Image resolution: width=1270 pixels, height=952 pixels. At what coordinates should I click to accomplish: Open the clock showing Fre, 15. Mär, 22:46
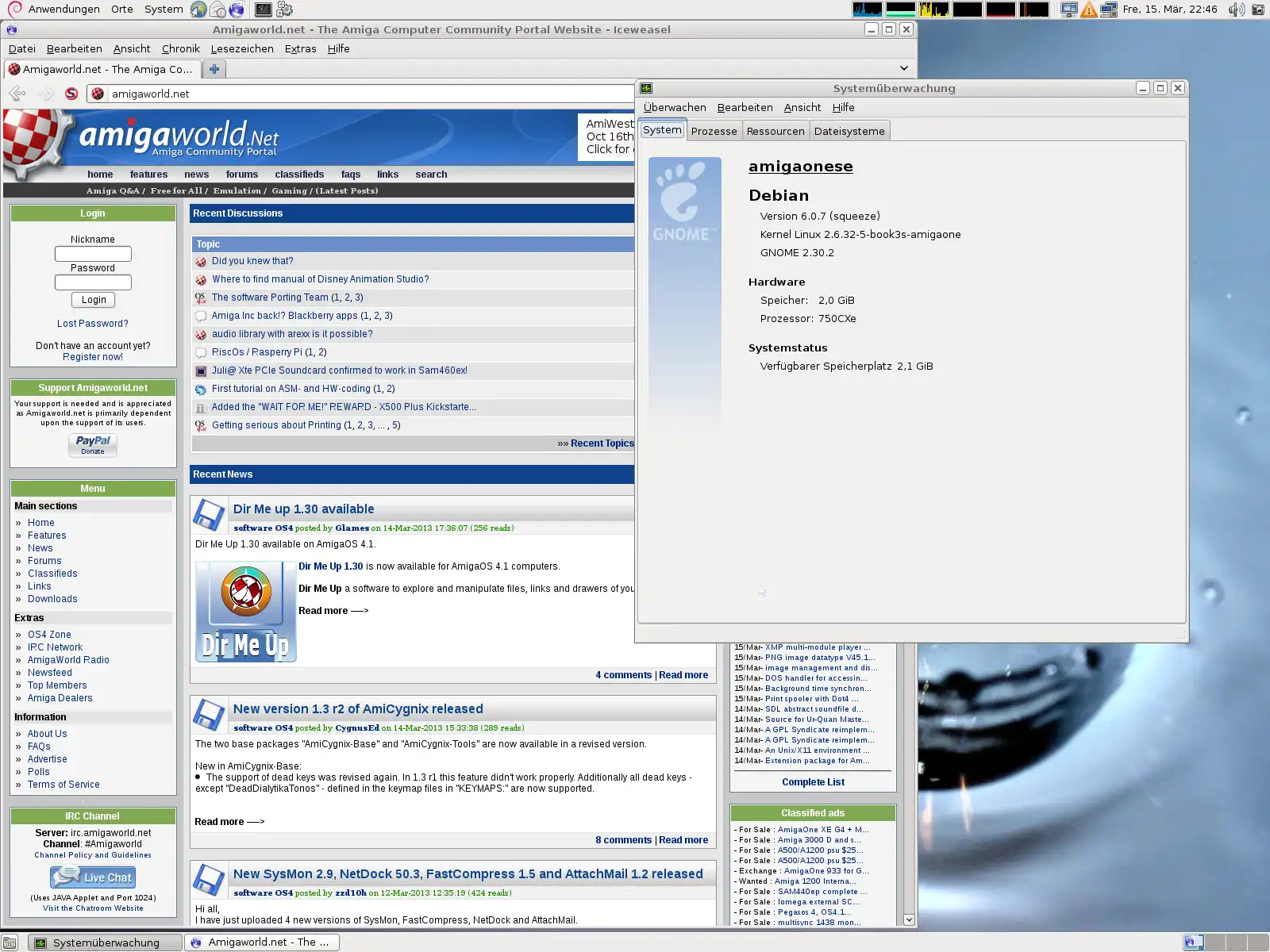pos(1170,10)
